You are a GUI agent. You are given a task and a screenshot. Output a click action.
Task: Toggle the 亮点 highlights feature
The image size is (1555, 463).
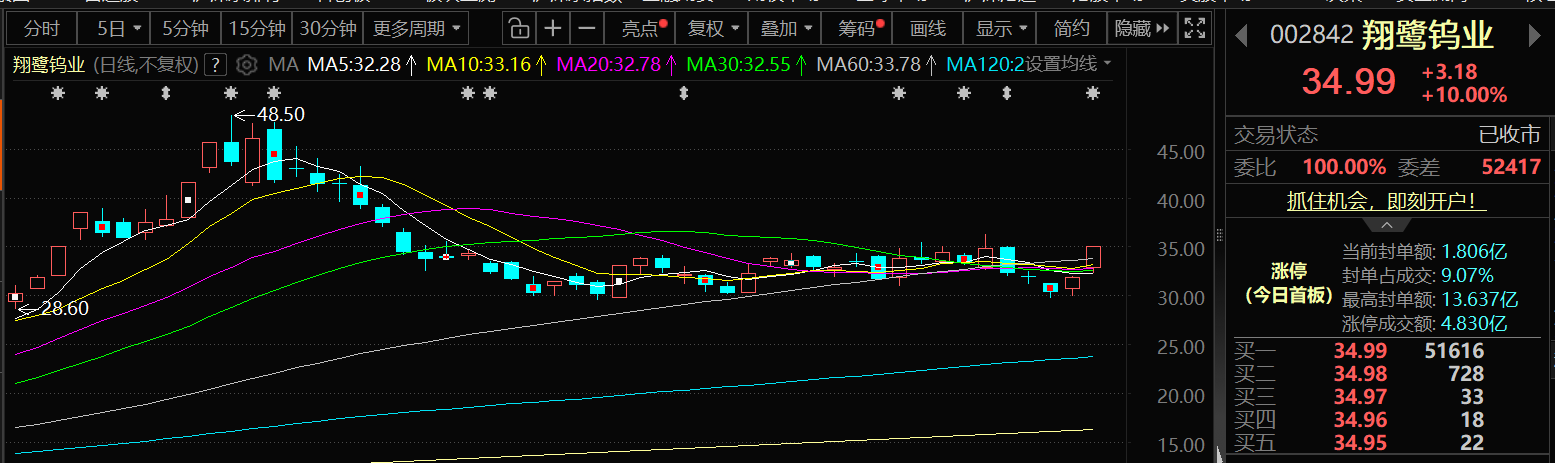tap(642, 28)
